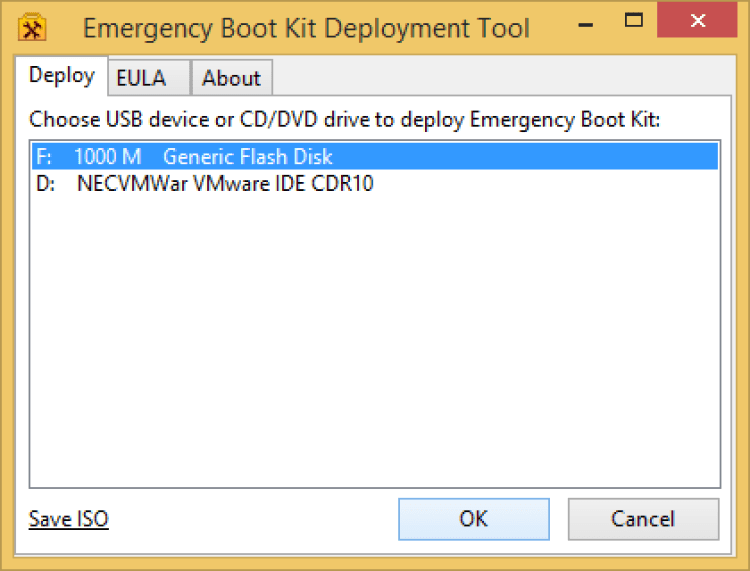
Task: Click the window title text
Action: pos(306,28)
